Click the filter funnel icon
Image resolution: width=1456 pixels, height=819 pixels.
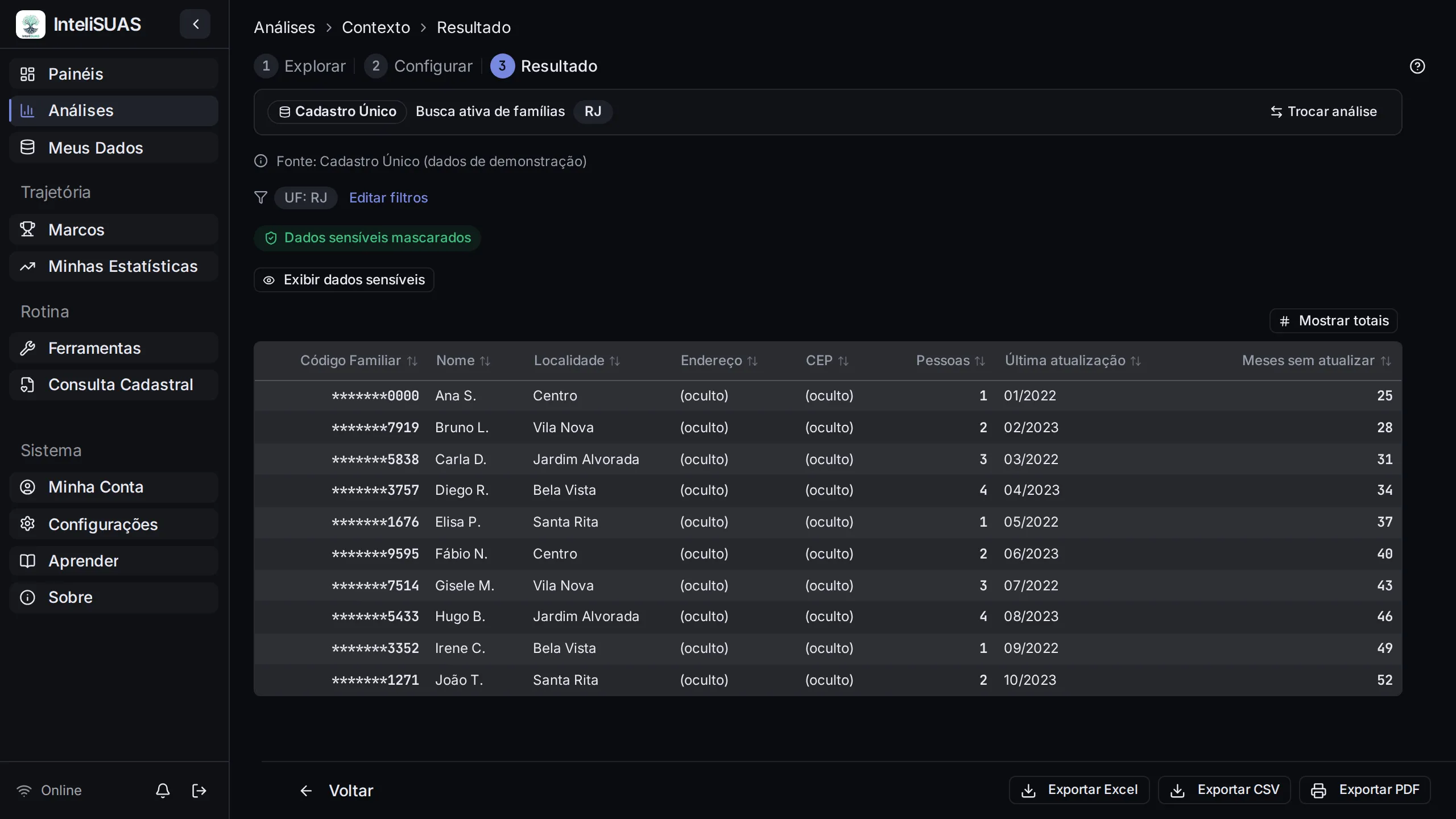click(260, 197)
